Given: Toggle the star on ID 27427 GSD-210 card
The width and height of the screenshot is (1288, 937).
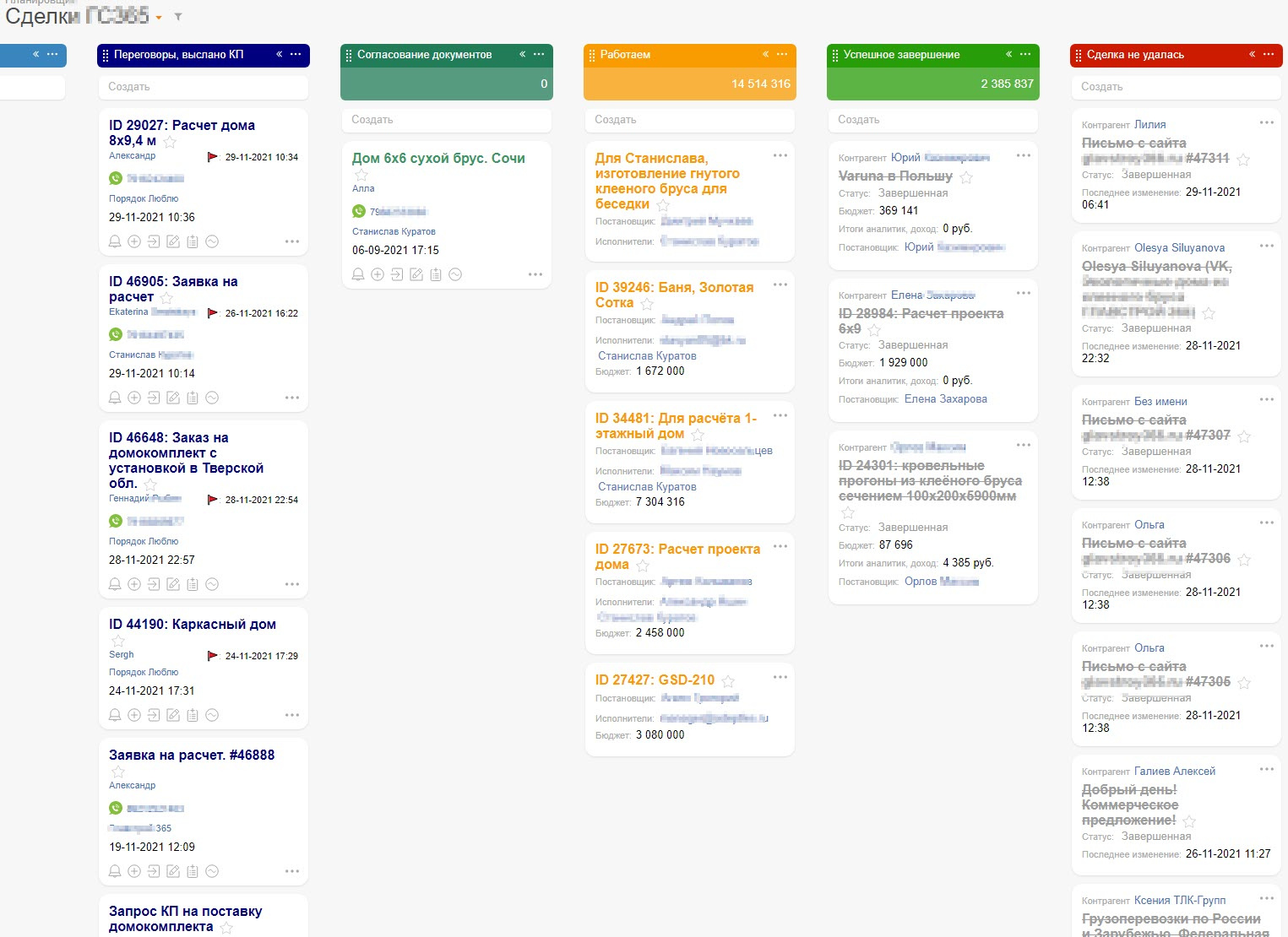Looking at the screenshot, I should pyautogui.click(x=728, y=681).
